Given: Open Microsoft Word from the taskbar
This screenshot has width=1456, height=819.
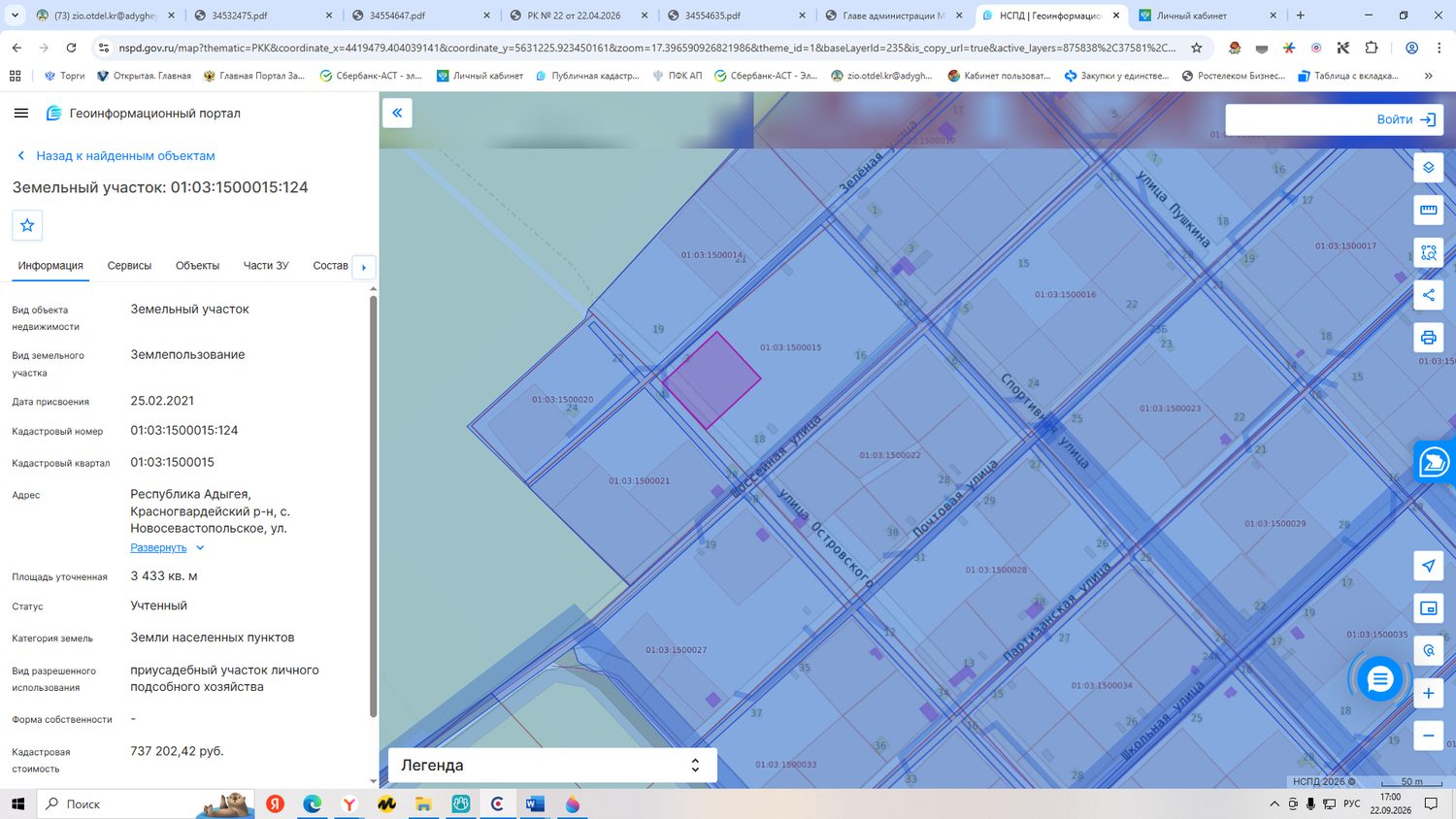Looking at the screenshot, I should pyautogui.click(x=535, y=803).
